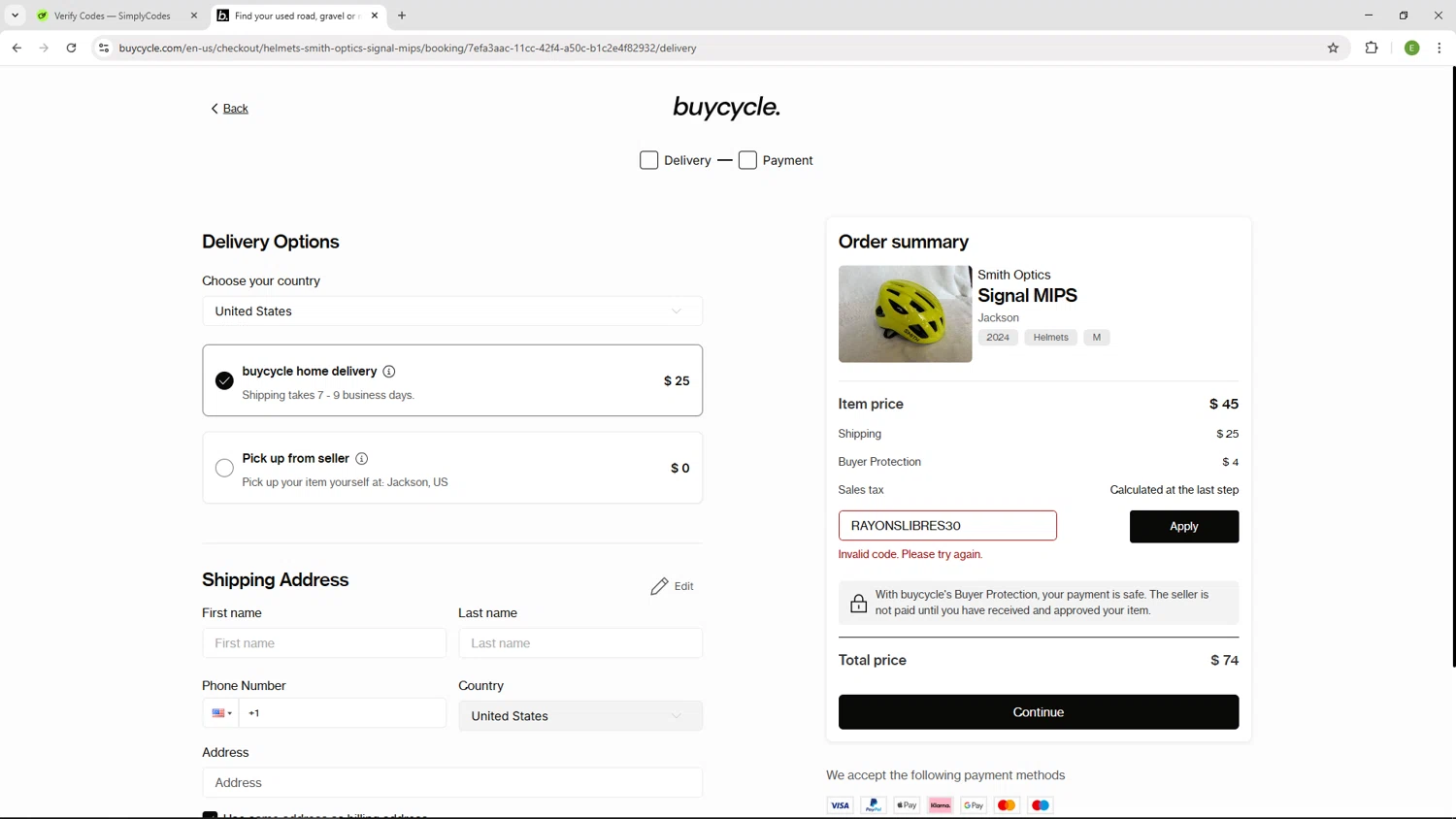Select buycycle home delivery radio option

[x=224, y=380]
